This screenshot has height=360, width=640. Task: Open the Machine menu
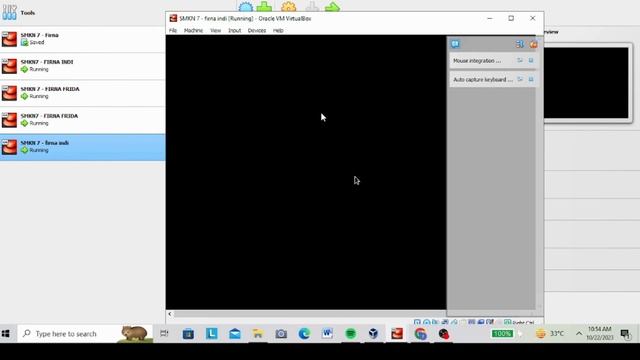click(x=193, y=31)
